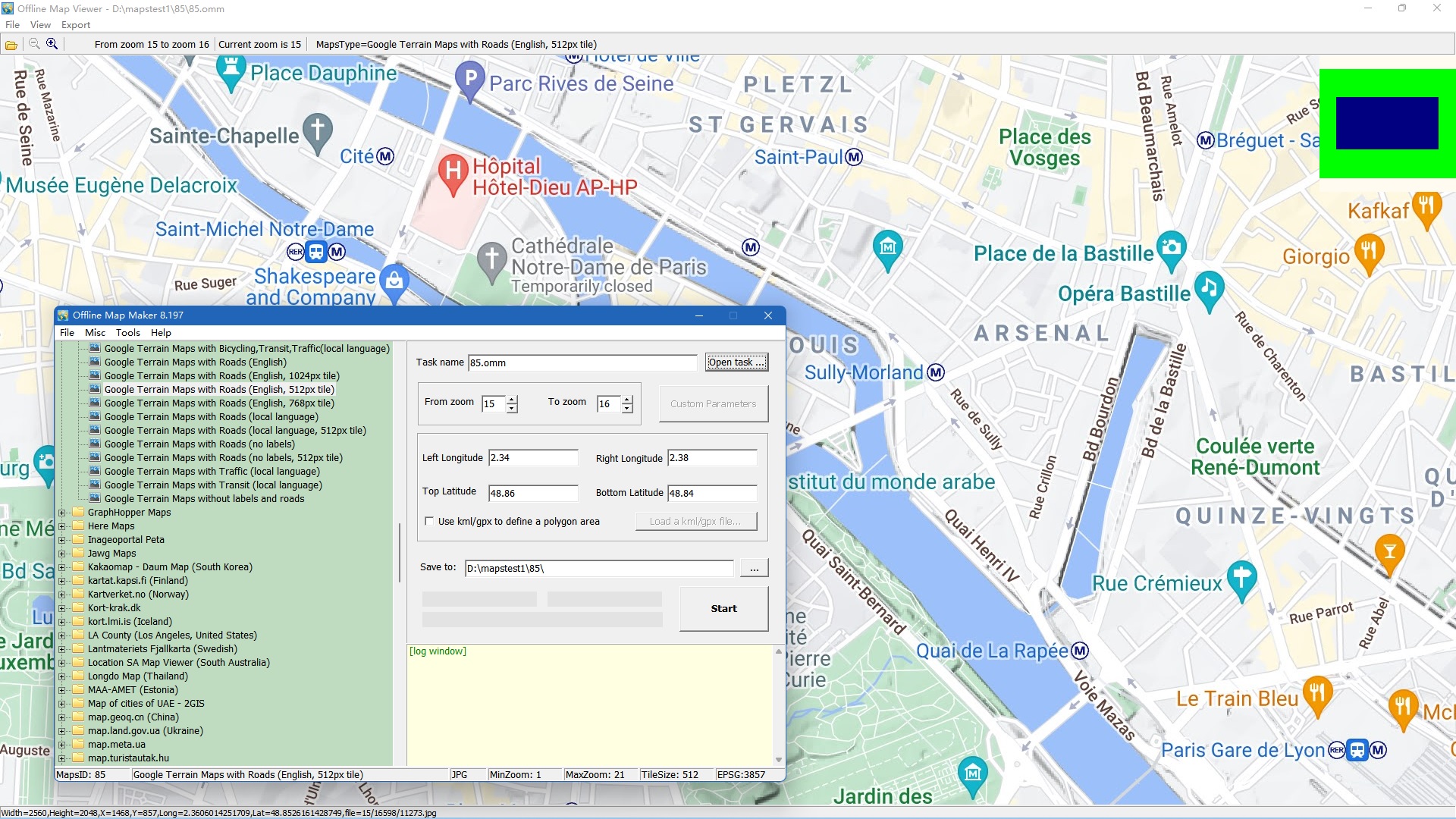
Task: Click the dark blue rectangle in the green overview box
Action: tap(1387, 123)
